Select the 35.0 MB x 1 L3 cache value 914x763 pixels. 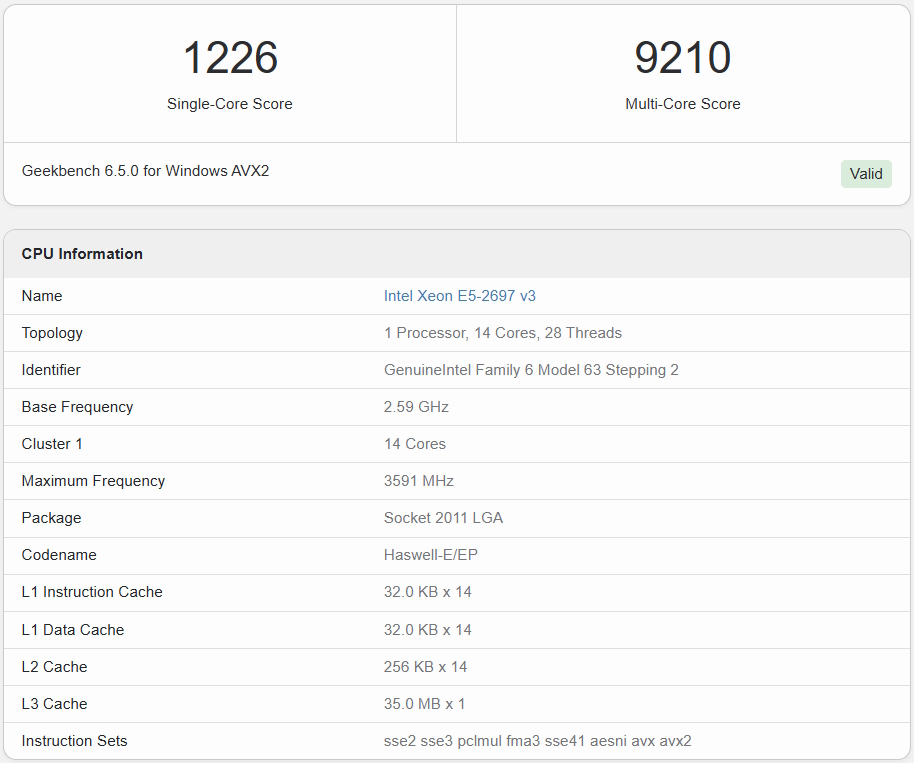coord(424,704)
